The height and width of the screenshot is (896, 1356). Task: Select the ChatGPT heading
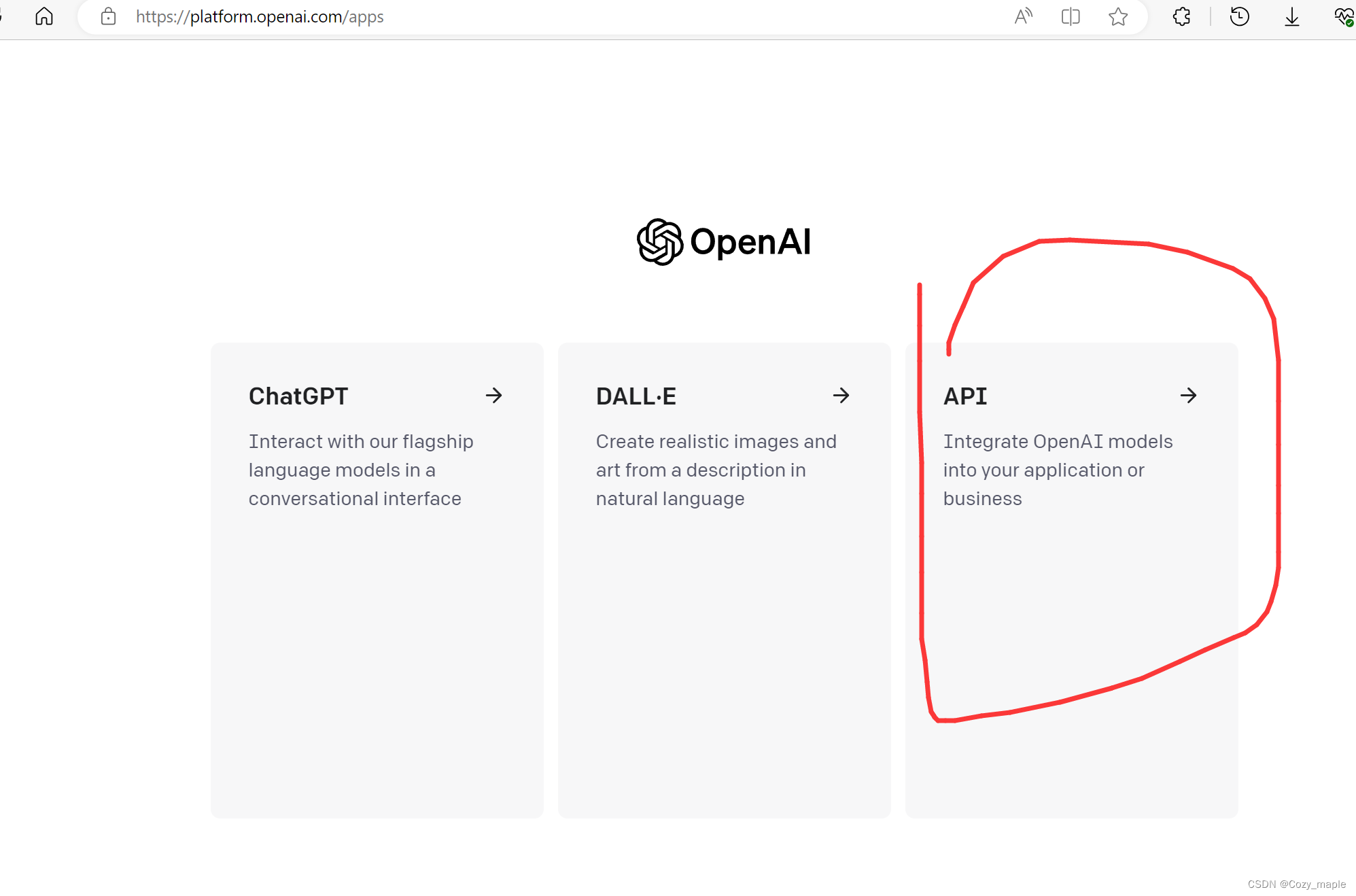[298, 396]
